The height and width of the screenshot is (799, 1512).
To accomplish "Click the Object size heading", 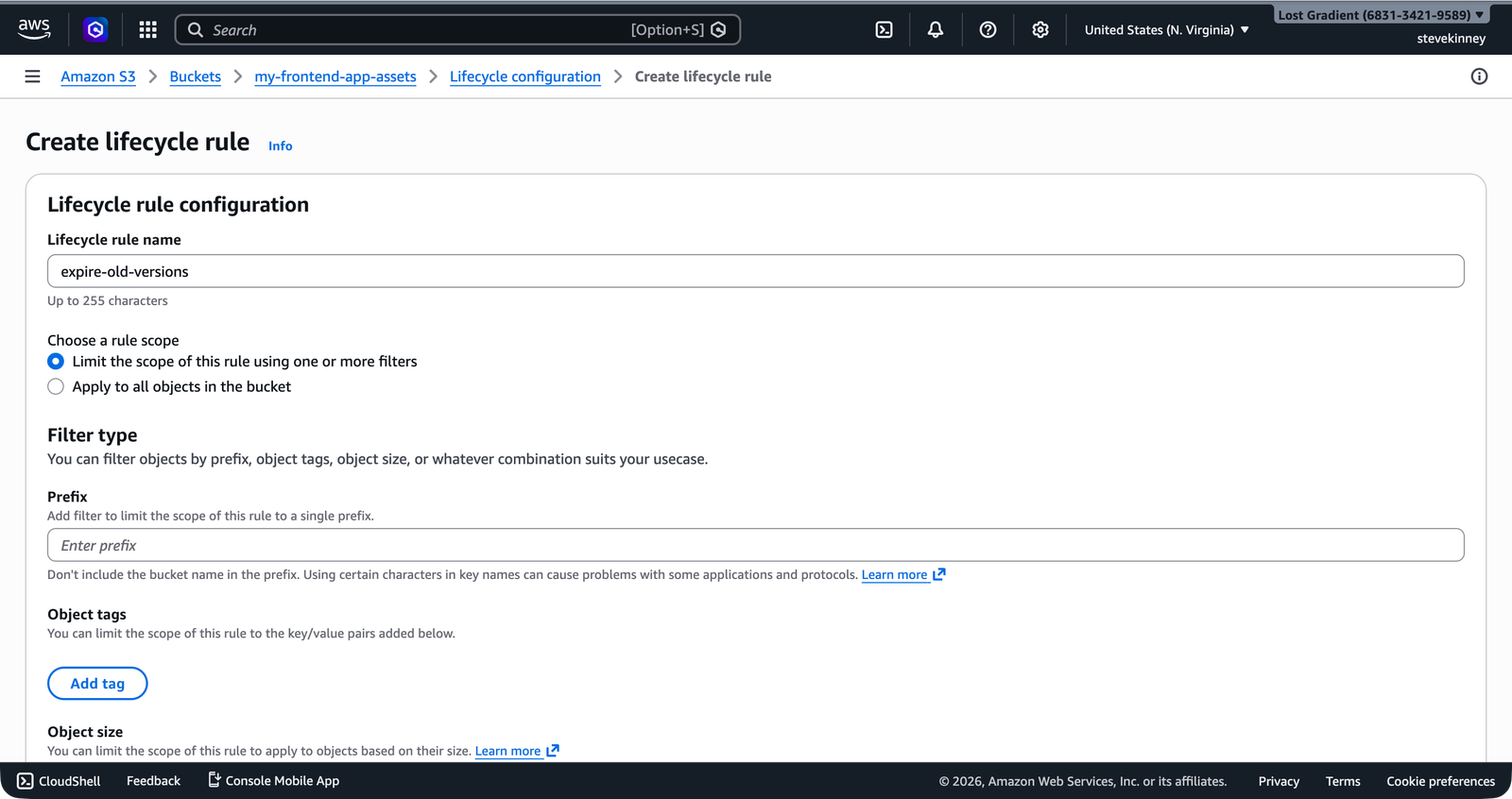I will tap(85, 732).
